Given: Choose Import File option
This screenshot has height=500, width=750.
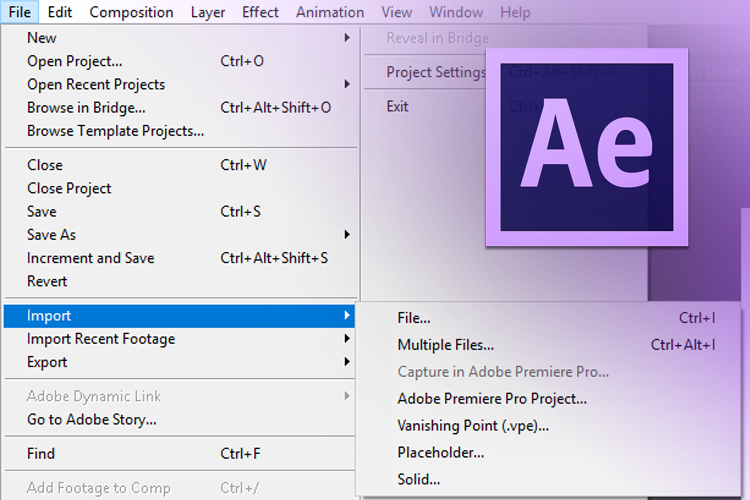Looking at the screenshot, I should pos(414,318).
